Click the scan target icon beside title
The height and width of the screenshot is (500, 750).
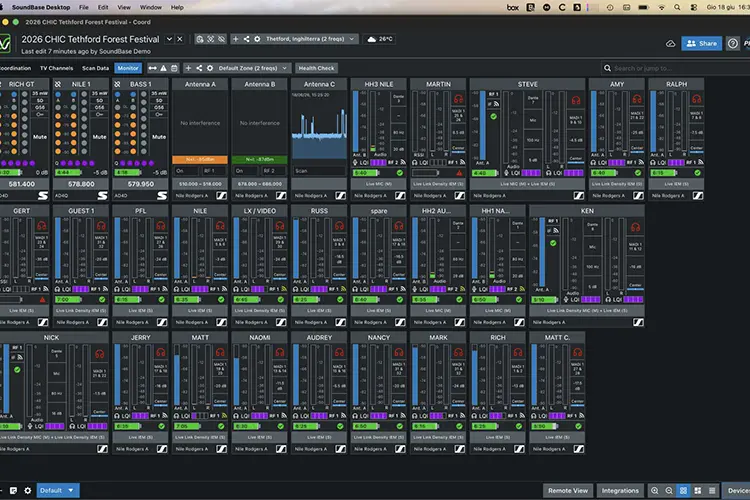tap(210, 39)
